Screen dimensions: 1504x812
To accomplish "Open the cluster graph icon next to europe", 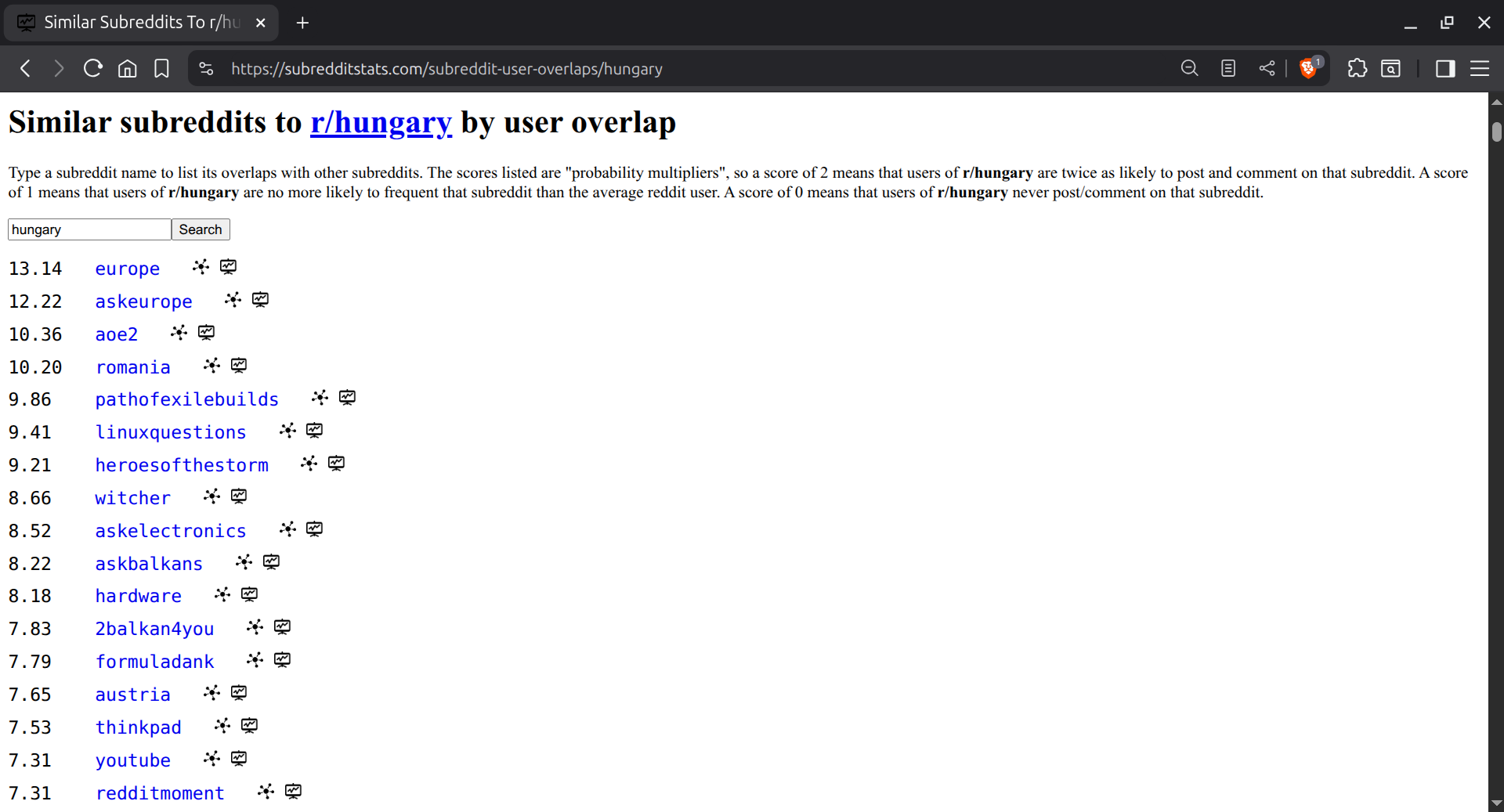I will 201,267.
